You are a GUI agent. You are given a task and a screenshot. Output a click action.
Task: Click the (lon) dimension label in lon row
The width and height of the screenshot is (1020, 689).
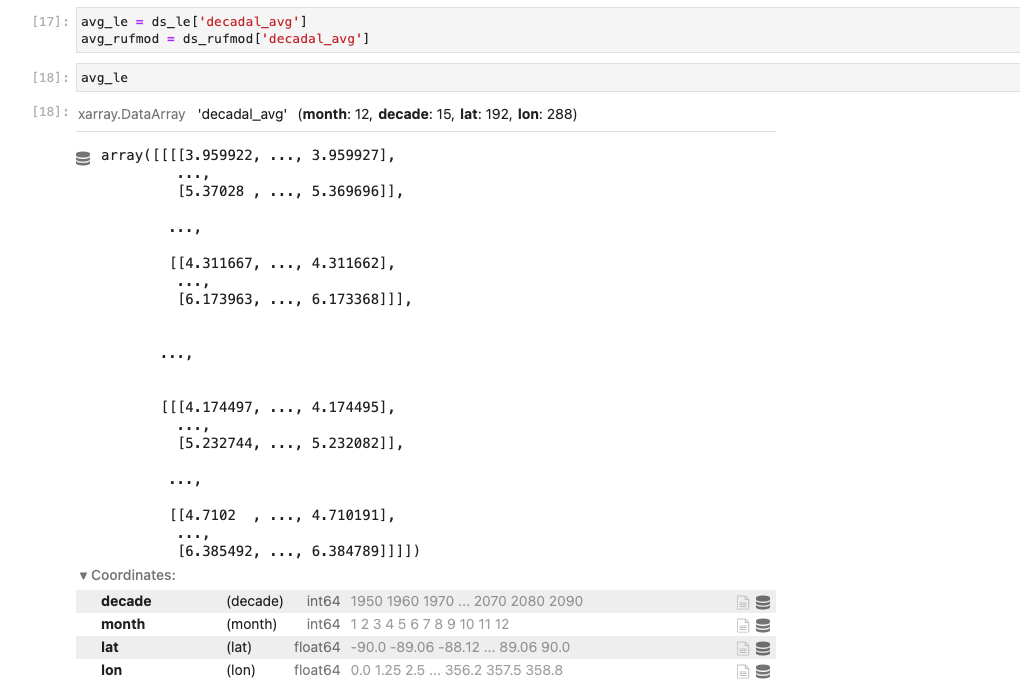241,670
